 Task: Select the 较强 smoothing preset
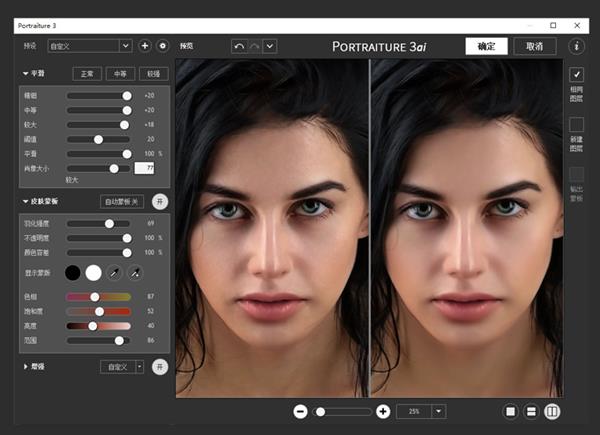click(x=153, y=74)
